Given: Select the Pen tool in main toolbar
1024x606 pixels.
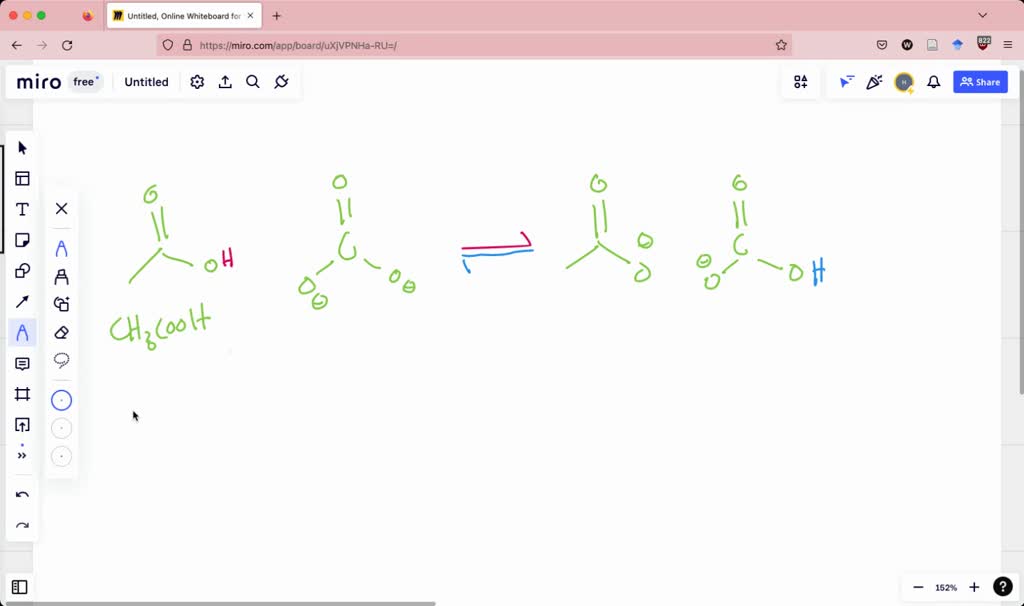Looking at the screenshot, I should (x=22, y=332).
